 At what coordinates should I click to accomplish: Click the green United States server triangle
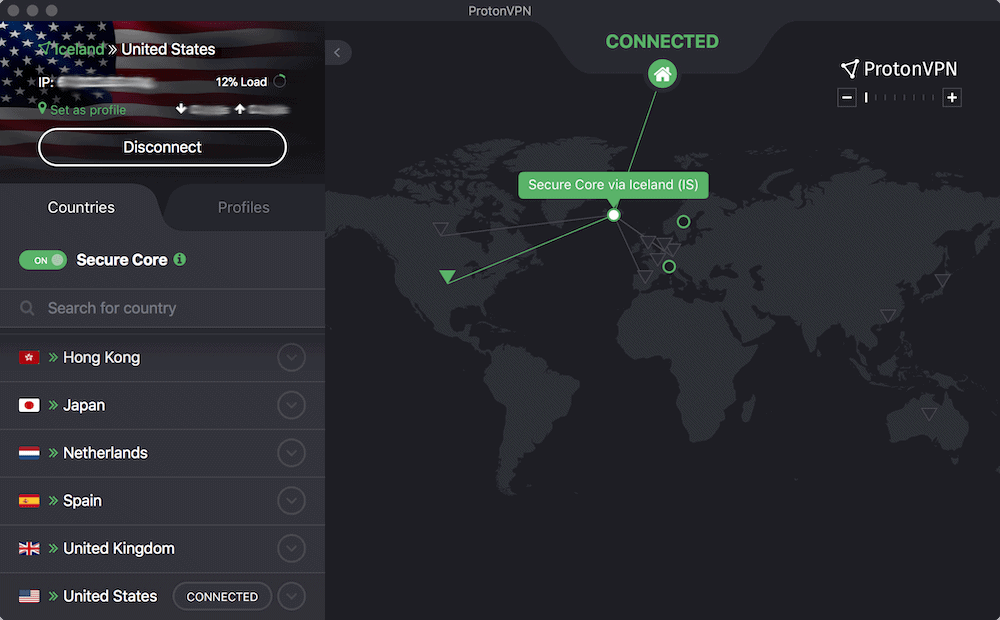coord(447,277)
